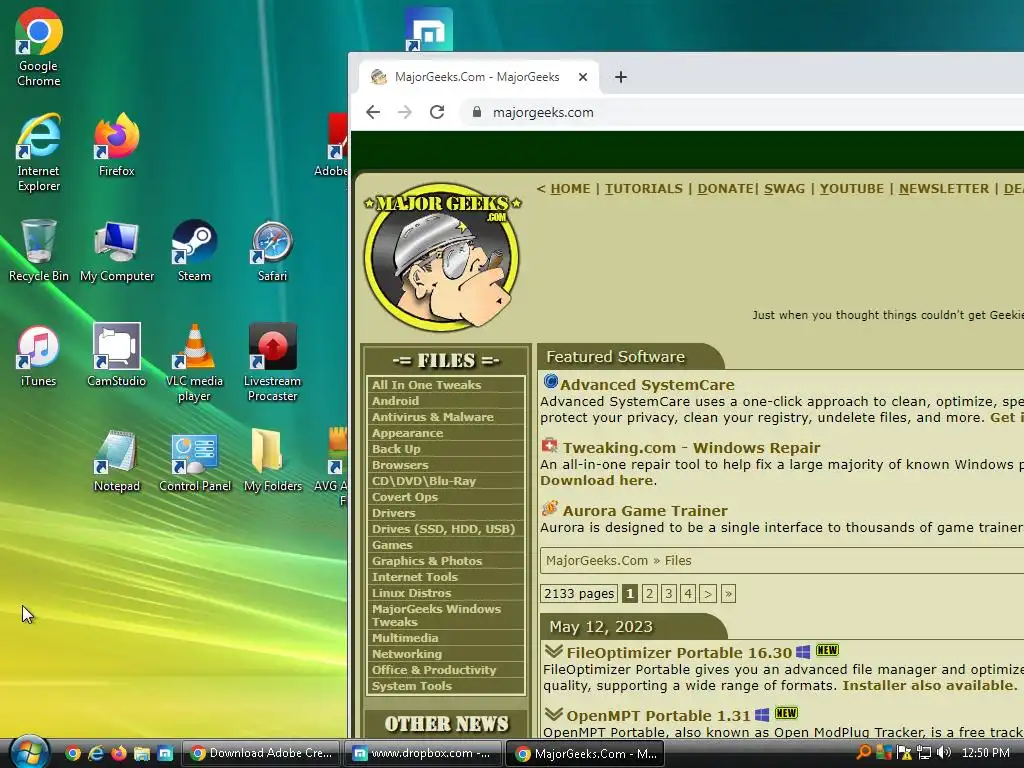Open the DONATE nav link
Screen dimensions: 1024x768
tap(726, 189)
